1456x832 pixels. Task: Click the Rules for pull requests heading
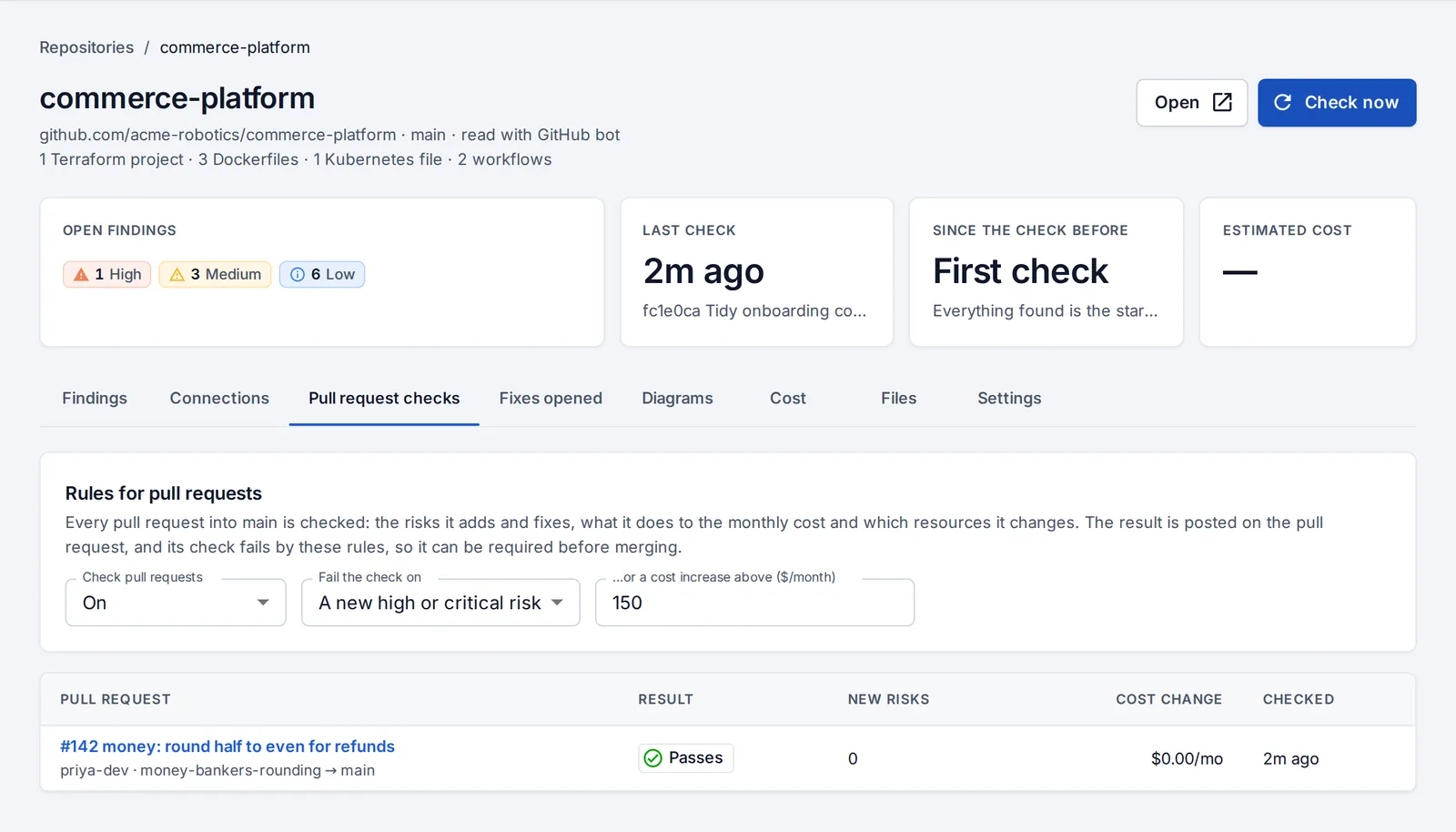(x=164, y=493)
